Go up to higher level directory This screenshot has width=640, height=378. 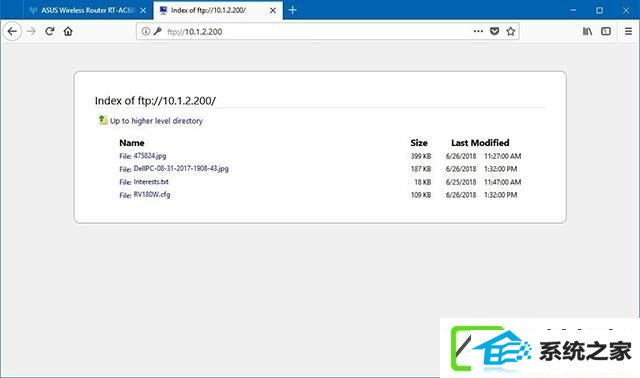point(156,121)
